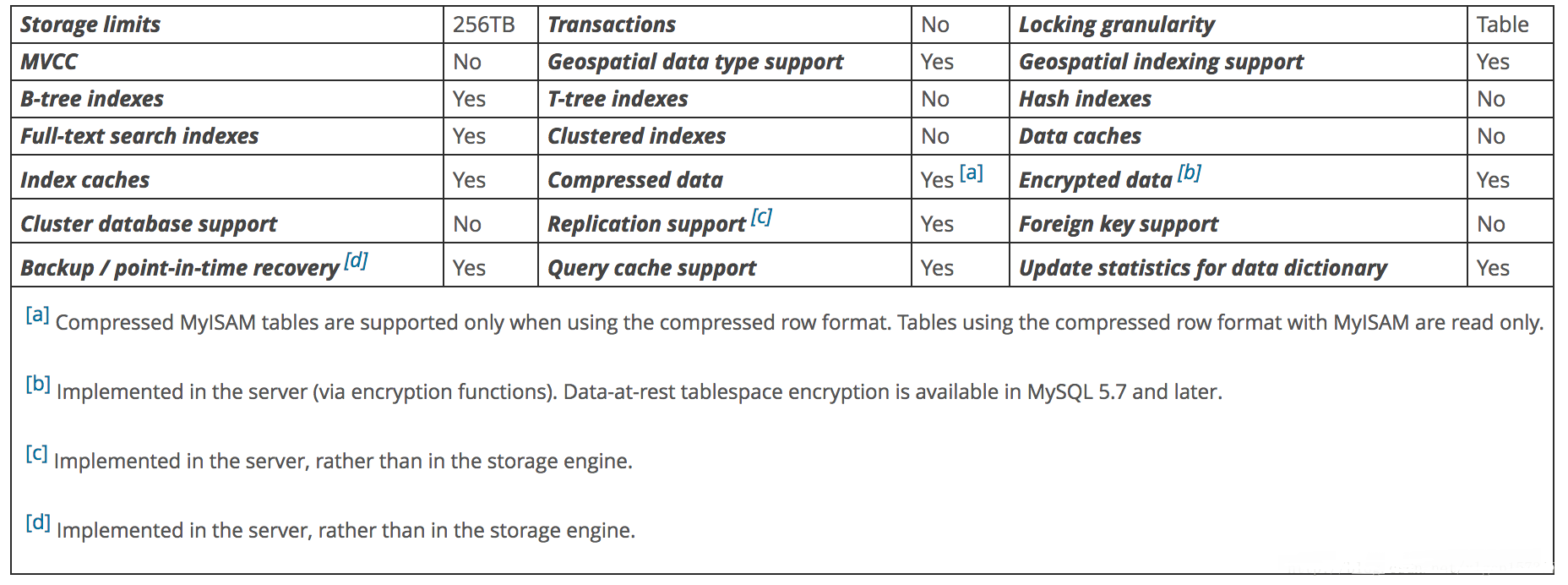Click the [b] marker before the encryption functions note

[x=38, y=385]
